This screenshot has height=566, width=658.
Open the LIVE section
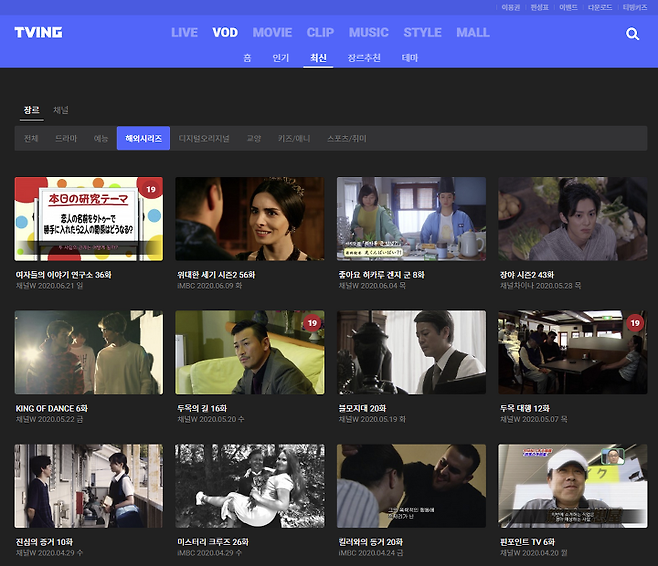(x=184, y=33)
